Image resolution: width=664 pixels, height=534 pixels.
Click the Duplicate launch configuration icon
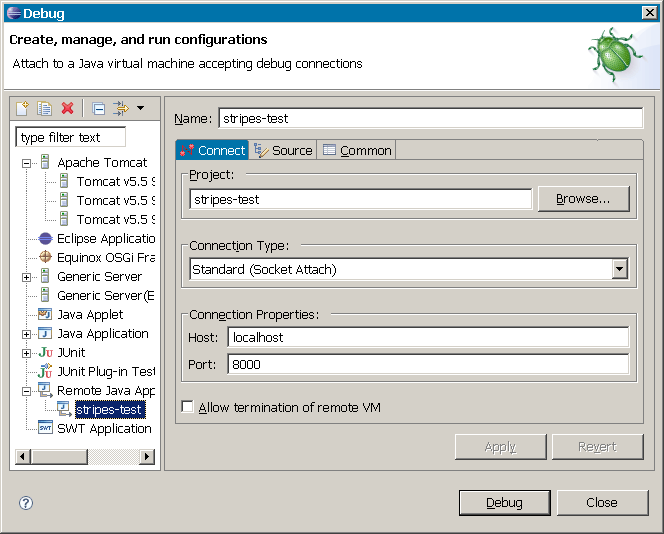[44, 108]
